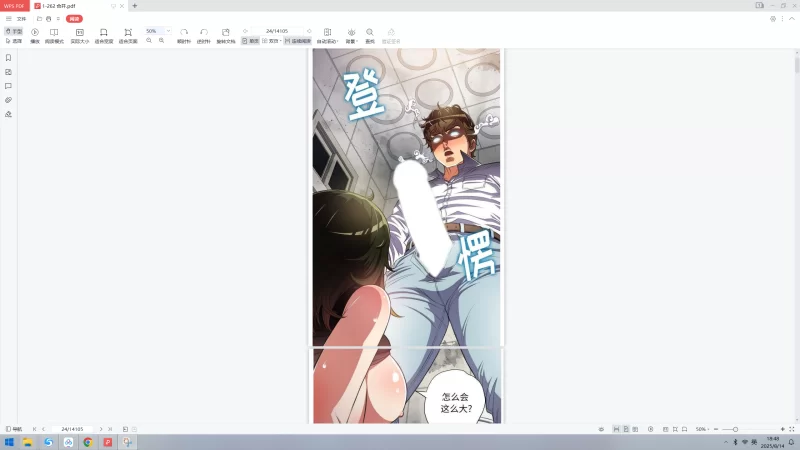
Task: Click zoom slider plus button
Action: tap(783, 429)
